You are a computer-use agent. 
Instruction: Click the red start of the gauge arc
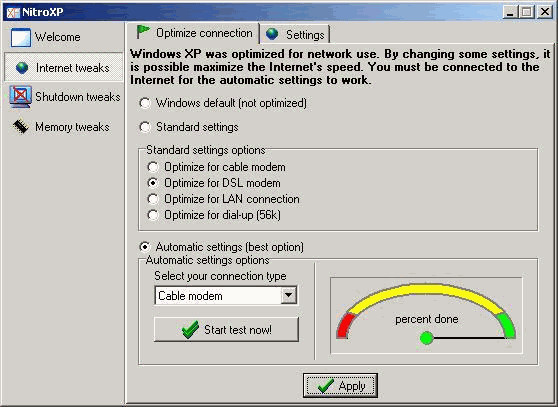[x=346, y=326]
